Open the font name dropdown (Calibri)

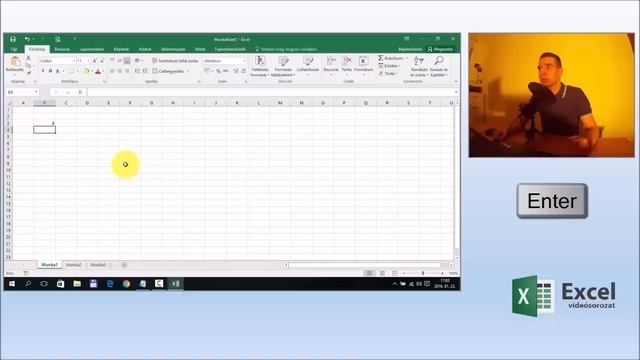click(x=74, y=60)
